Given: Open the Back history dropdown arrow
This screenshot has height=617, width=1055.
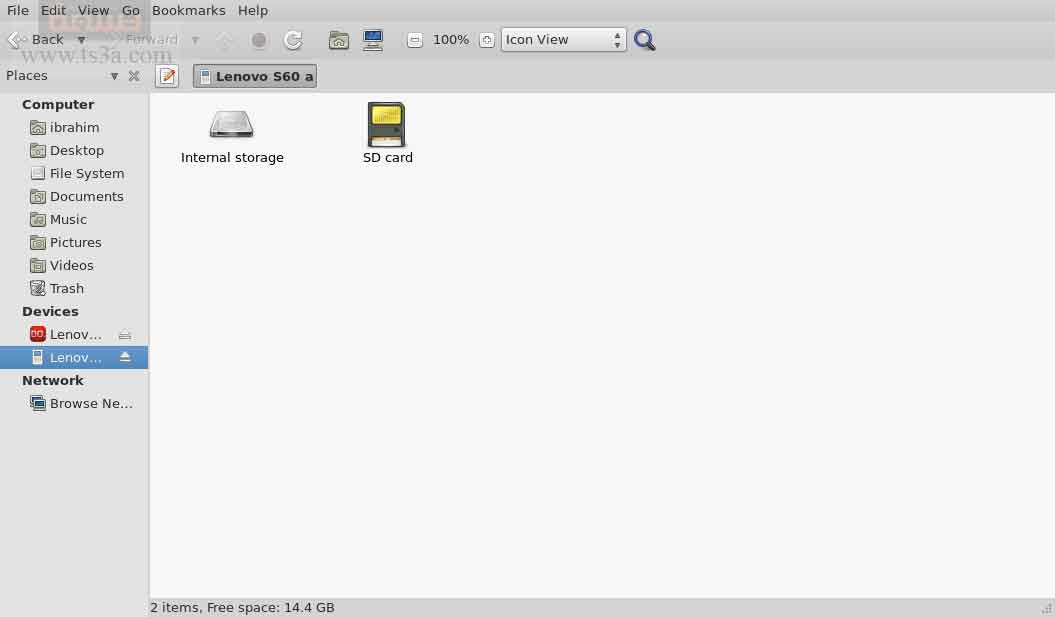Looking at the screenshot, I should click(x=81, y=40).
